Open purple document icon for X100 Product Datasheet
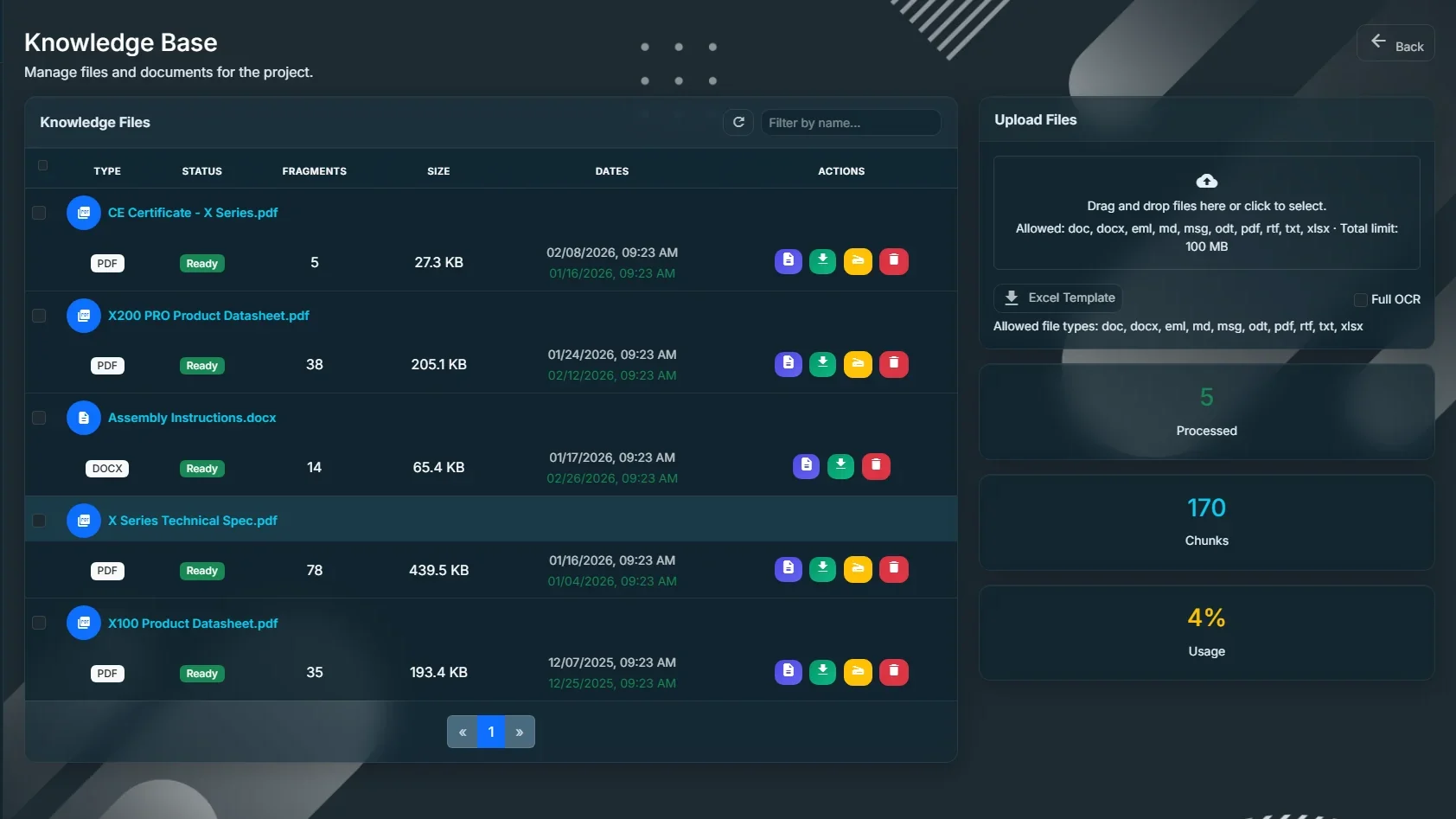The image size is (1456, 819). pyautogui.click(x=788, y=672)
